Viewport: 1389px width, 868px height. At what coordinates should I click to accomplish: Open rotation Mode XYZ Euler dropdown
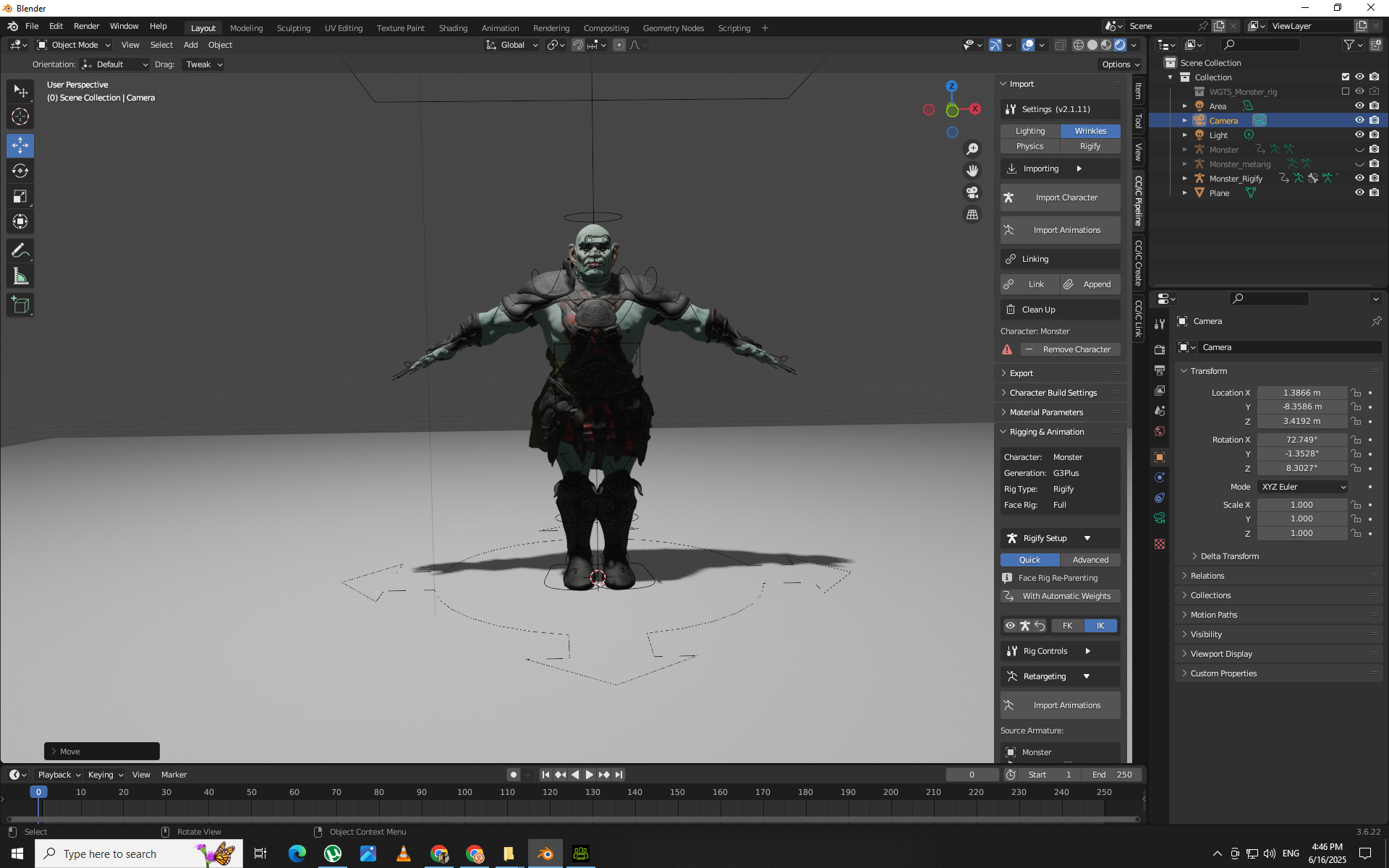coord(1303,487)
